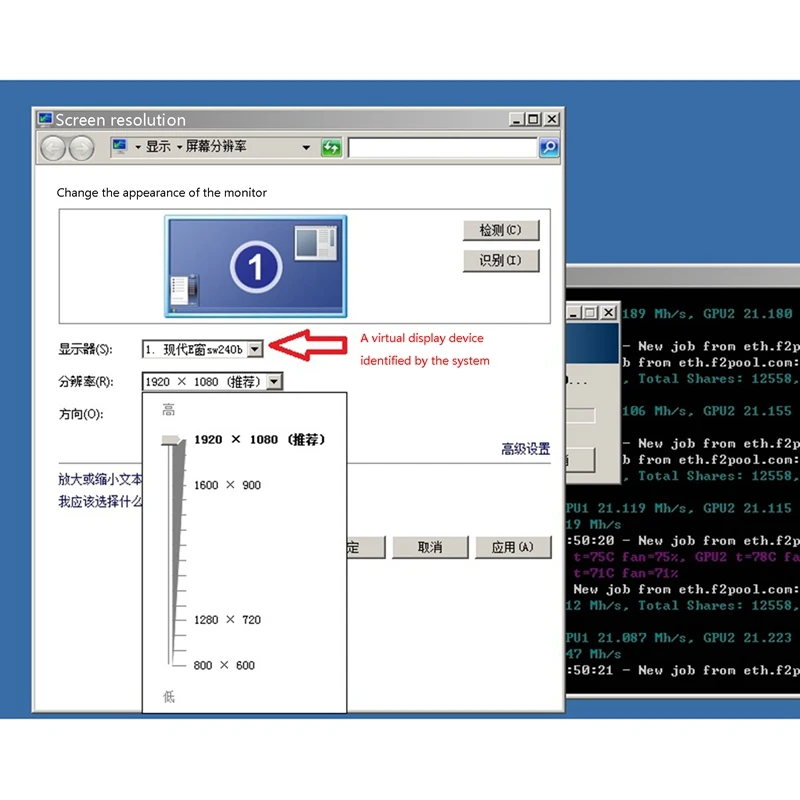Screen dimensions: 800x800
Task: Click the display icon in address bar
Action: pos(120,146)
